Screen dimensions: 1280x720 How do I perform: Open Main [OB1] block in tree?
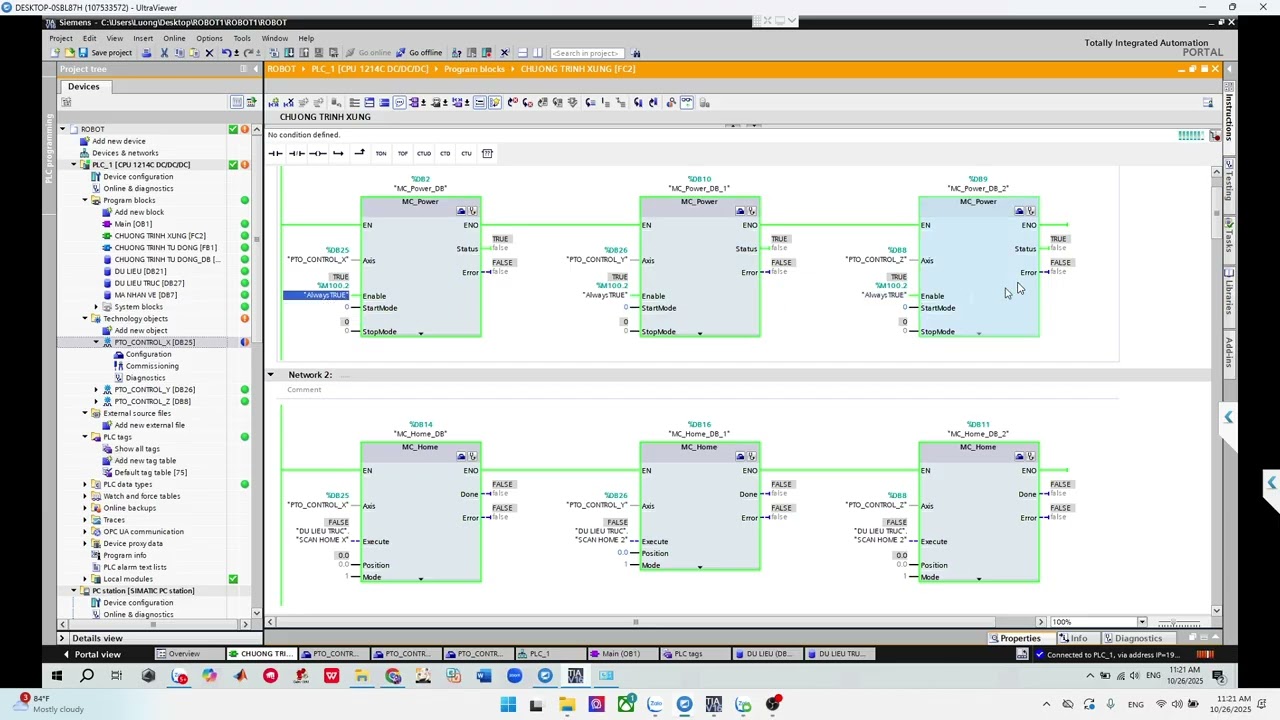click(133, 224)
